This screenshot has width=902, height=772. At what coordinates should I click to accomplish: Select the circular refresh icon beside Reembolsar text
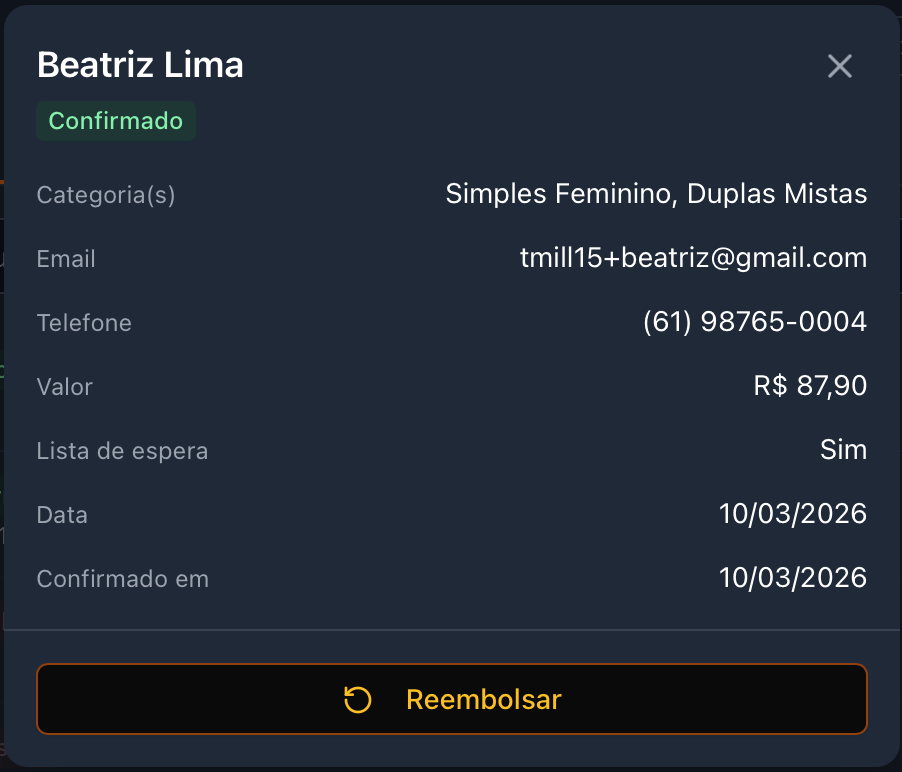coord(355,699)
